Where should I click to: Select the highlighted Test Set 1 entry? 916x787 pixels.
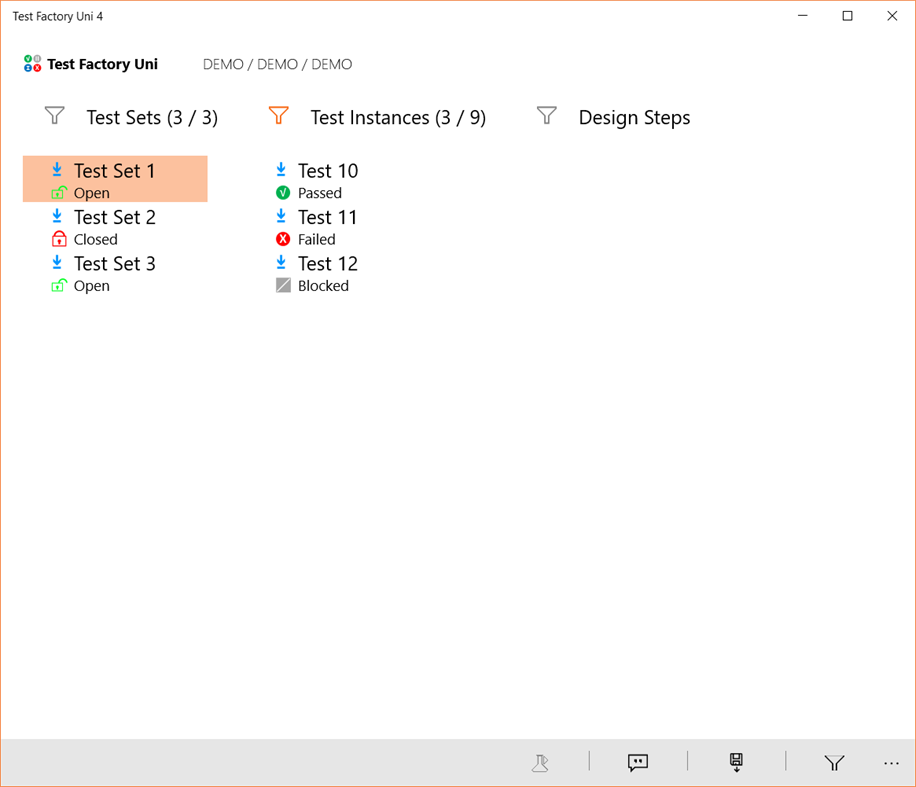(x=114, y=170)
